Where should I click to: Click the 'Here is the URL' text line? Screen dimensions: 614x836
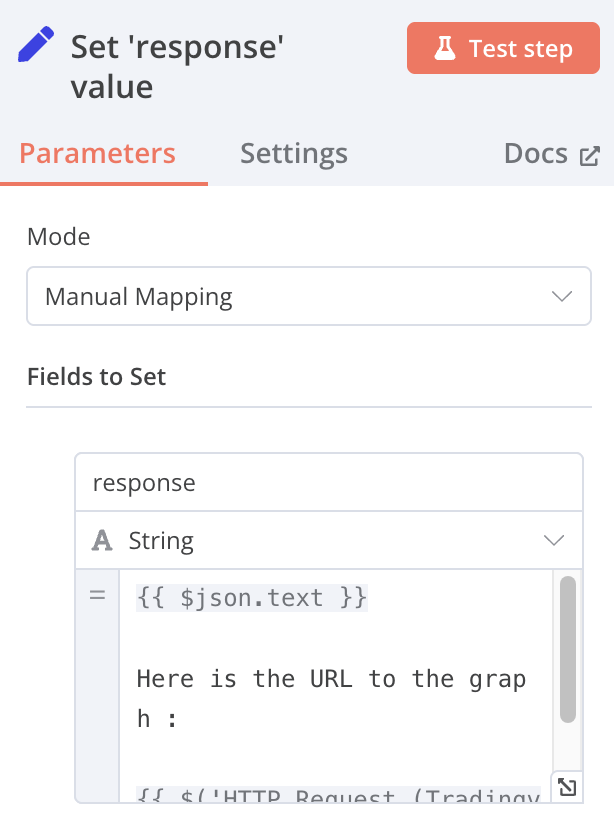point(330,680)
